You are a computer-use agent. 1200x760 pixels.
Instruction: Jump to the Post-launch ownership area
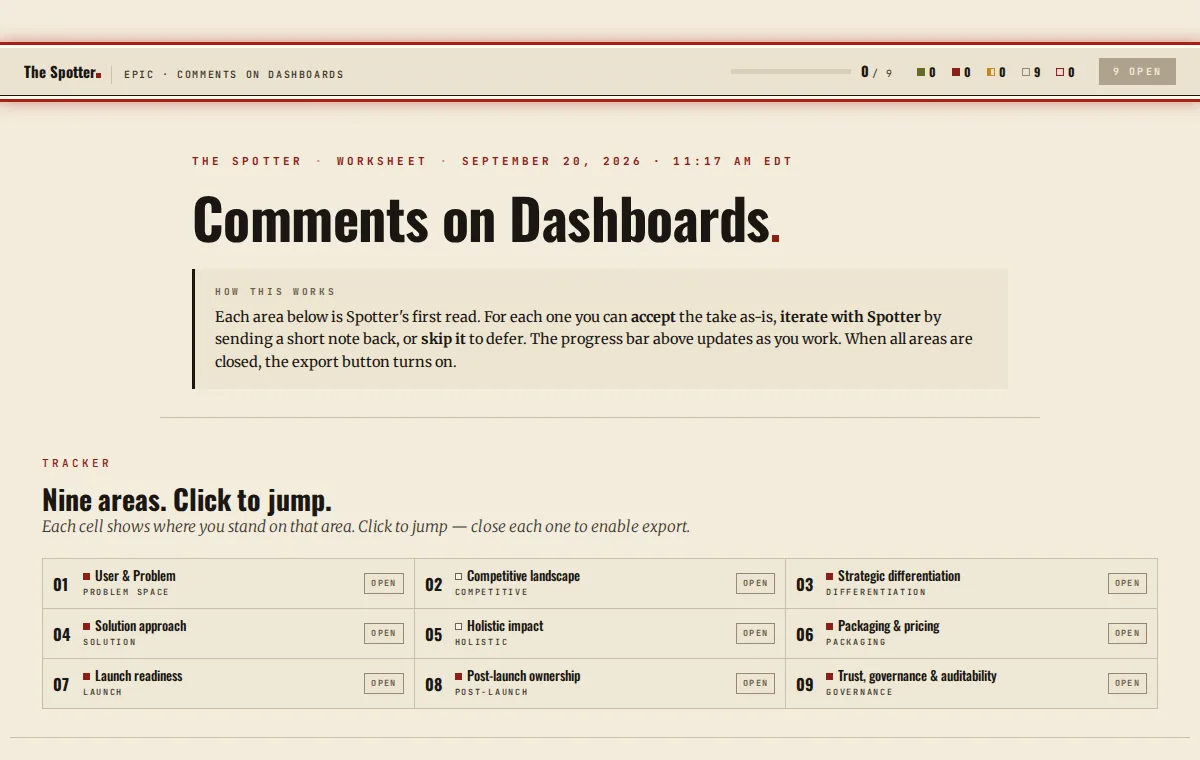coord(600,684)
